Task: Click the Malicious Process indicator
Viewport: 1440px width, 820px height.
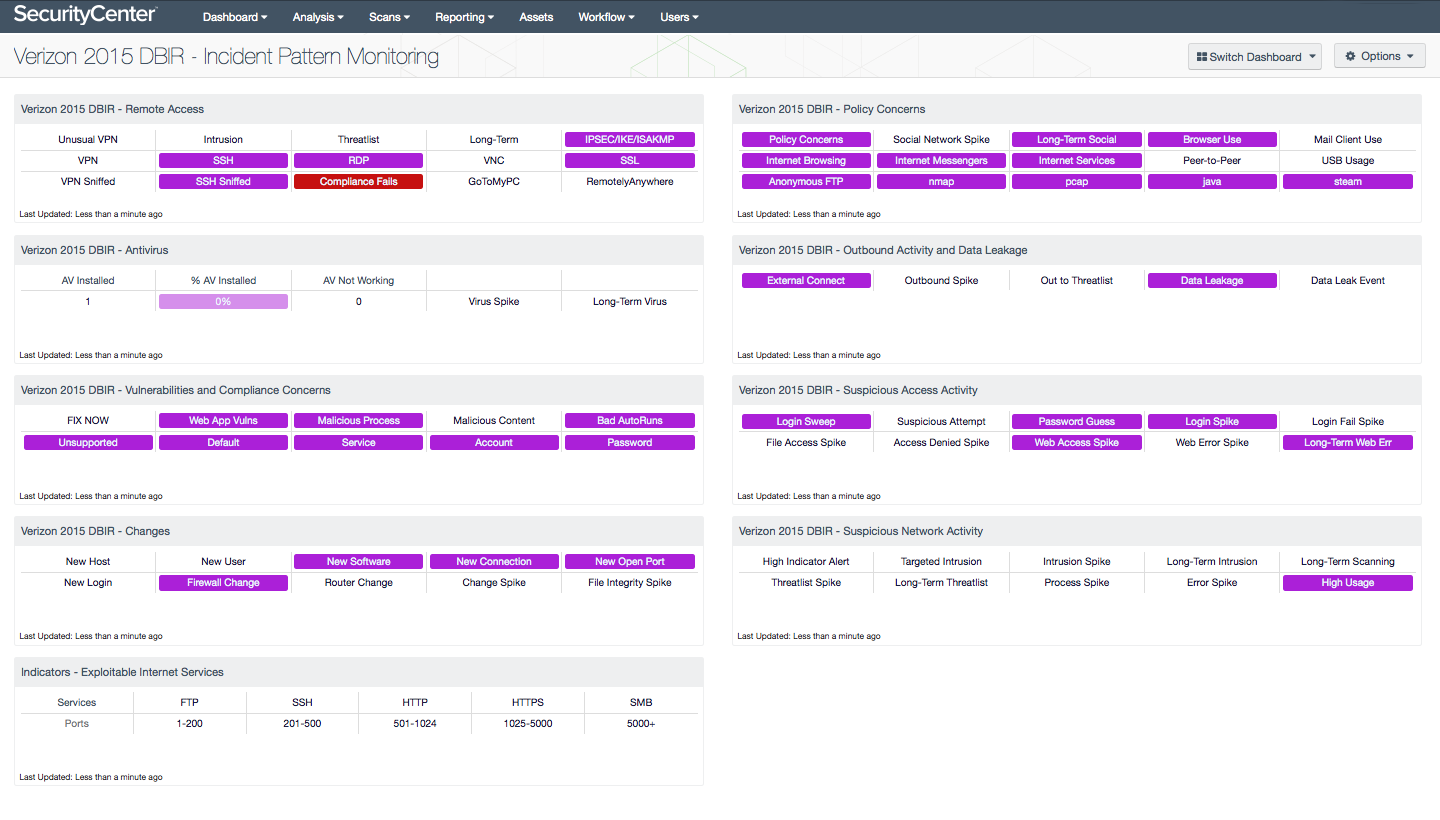Action: point(359,421)
